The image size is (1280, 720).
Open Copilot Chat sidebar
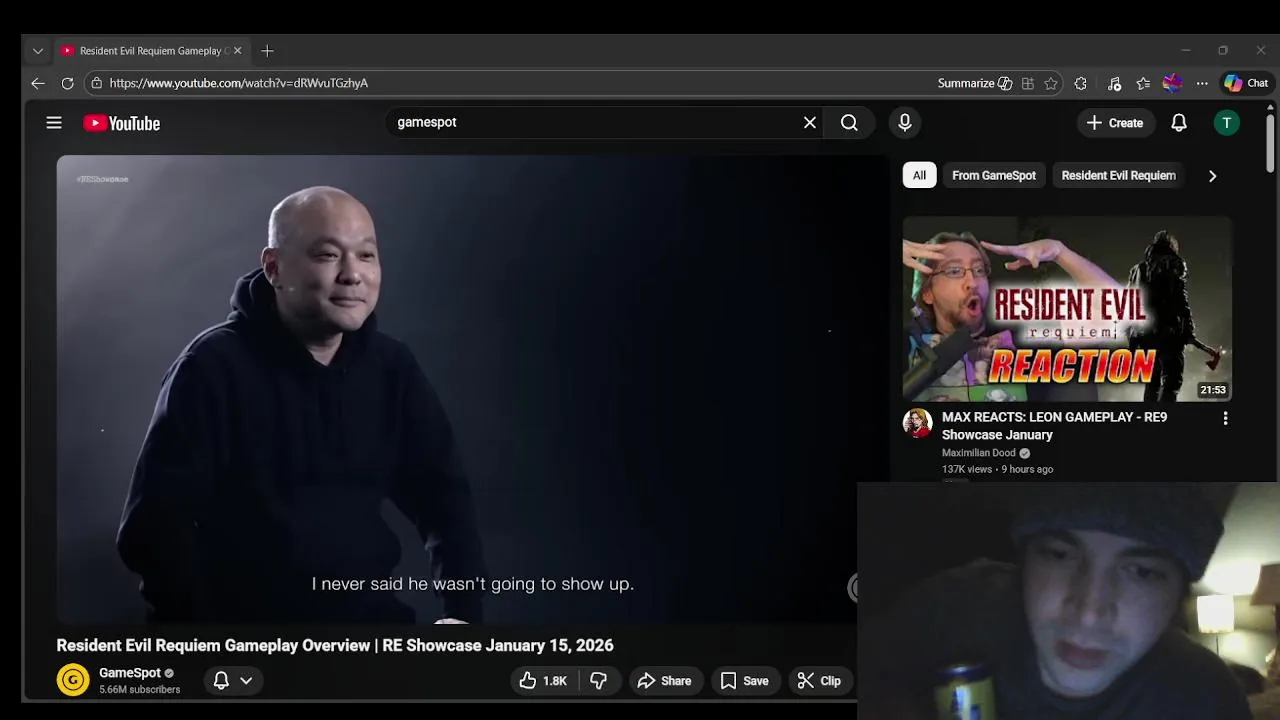pyautogui.click(x=1246, y=83)
